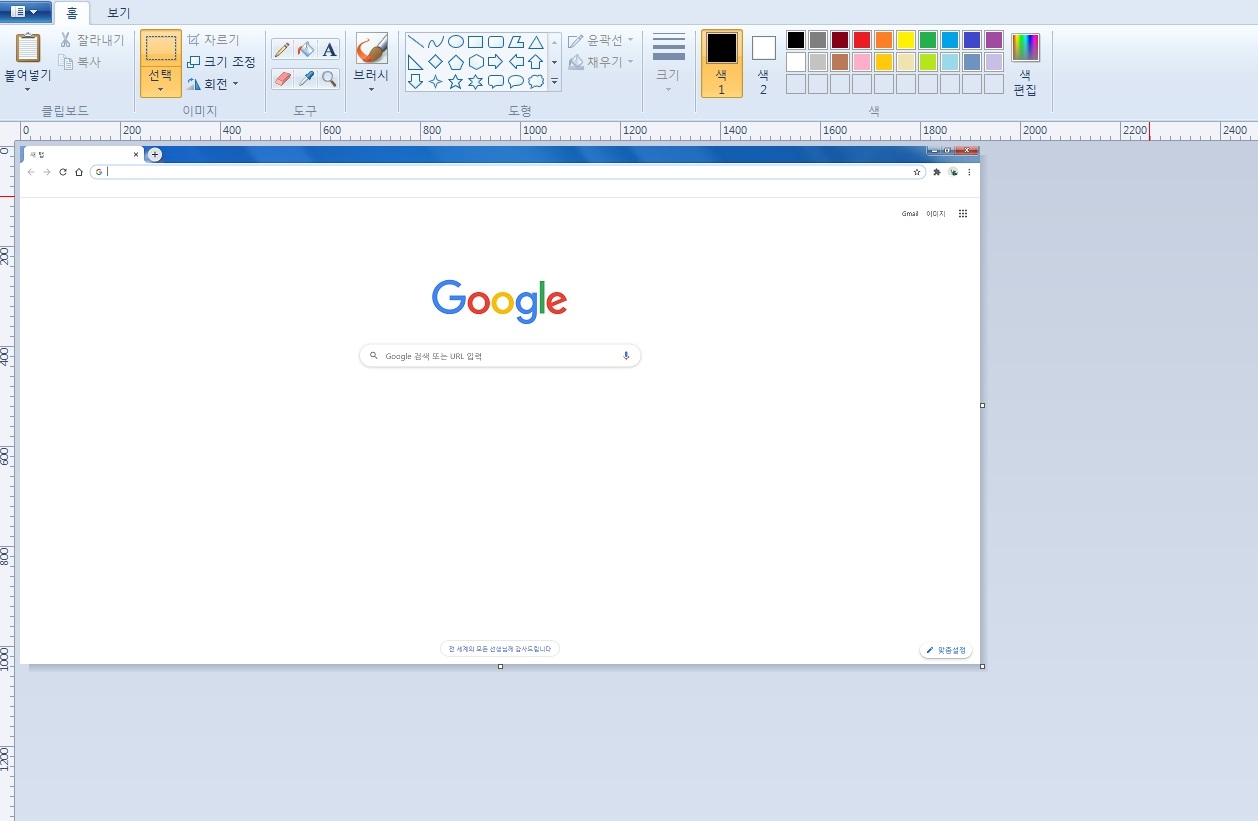Select the Fill with color bucket tool
Image resolution: width=1258 pixels, height=821 pixels.
[x=306, y=49]
